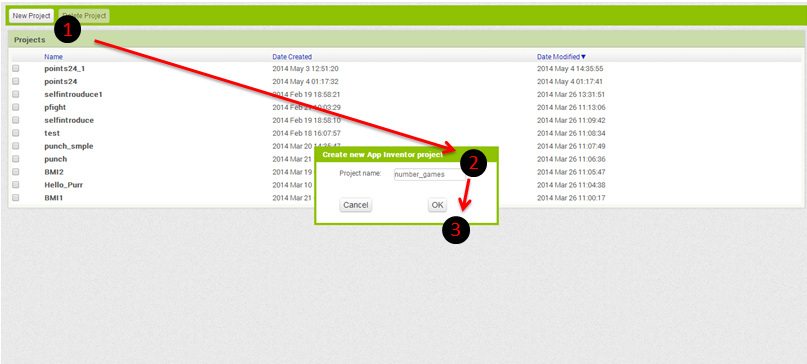Open the points24 project
This screenshot has width=807, height=364.
pyautogui.click(x=61, y=81)
